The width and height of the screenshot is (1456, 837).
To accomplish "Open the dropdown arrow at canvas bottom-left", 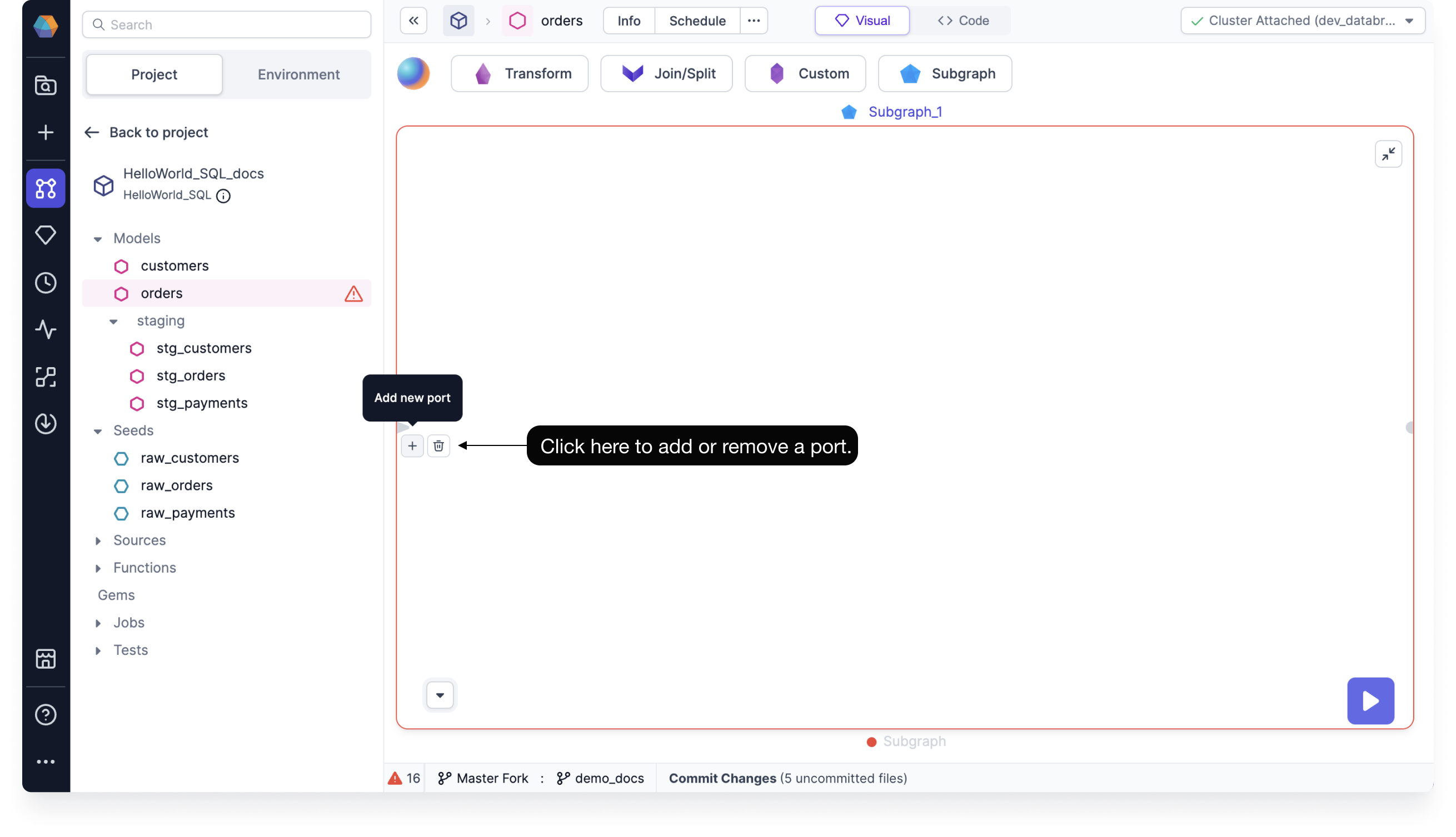I will pyautogui.click(x=440, y=695).
